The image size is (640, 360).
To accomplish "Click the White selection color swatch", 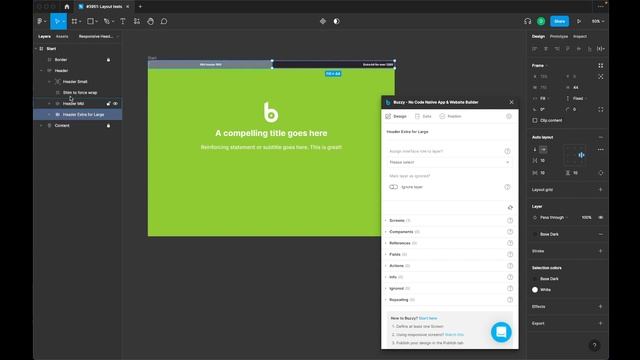I will [535, 290].
